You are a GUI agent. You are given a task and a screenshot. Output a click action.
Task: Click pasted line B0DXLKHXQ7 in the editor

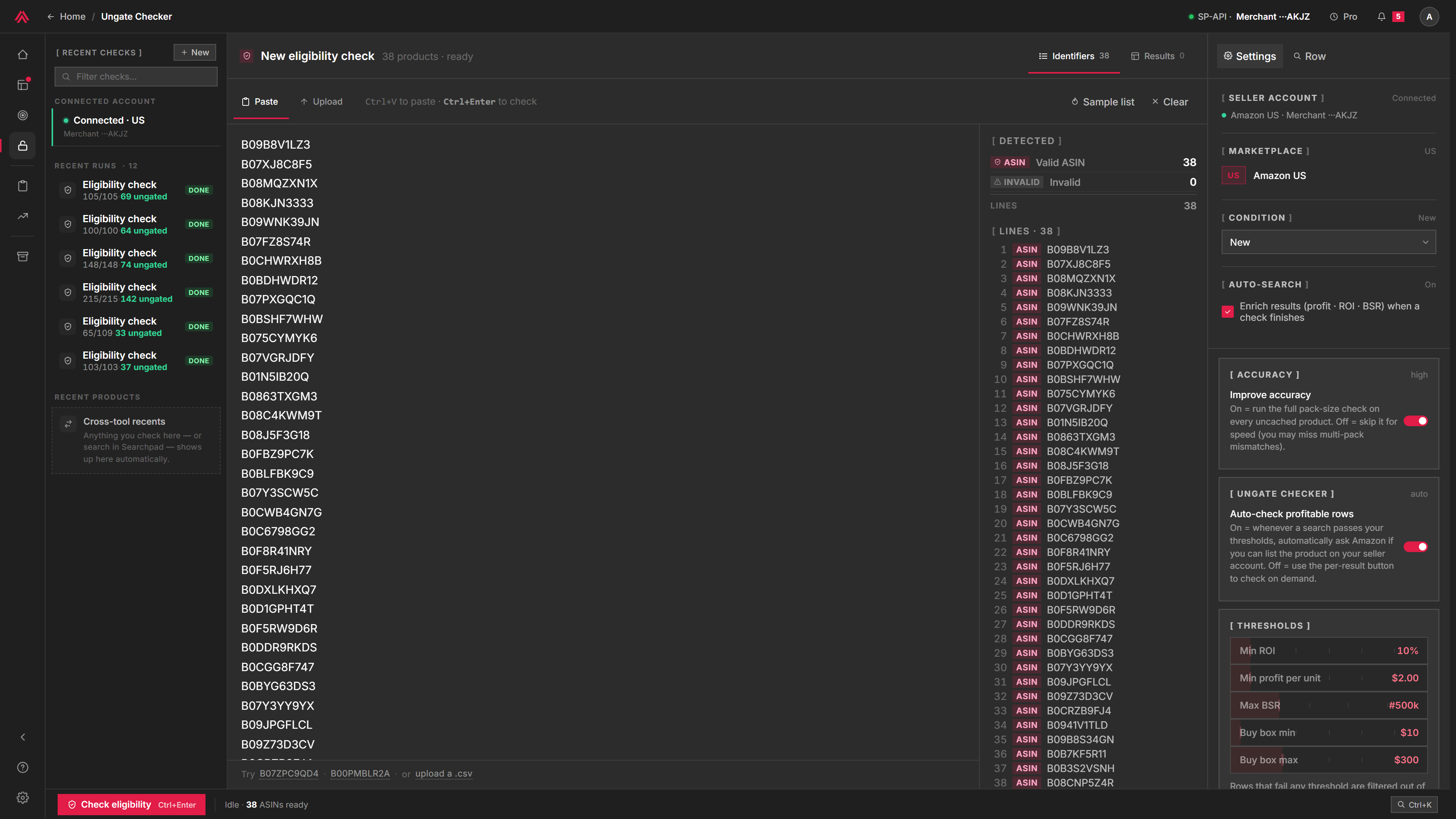[279, 590]
